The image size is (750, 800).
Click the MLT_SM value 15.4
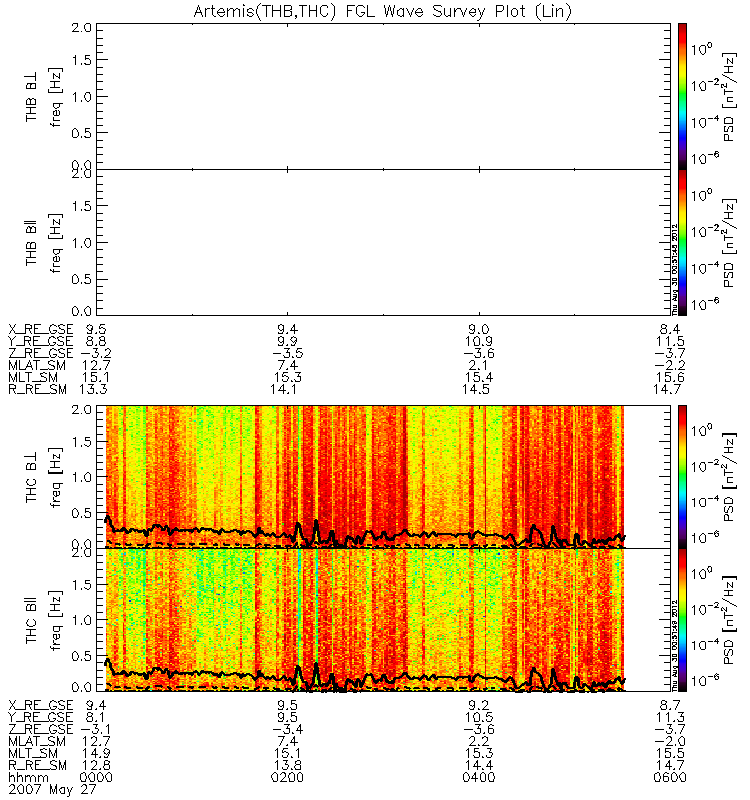click(x=479, y=378)
